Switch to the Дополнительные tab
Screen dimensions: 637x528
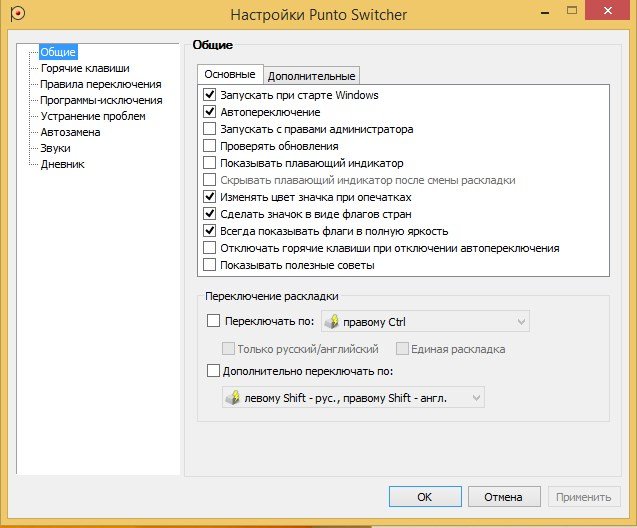point(312,76)
